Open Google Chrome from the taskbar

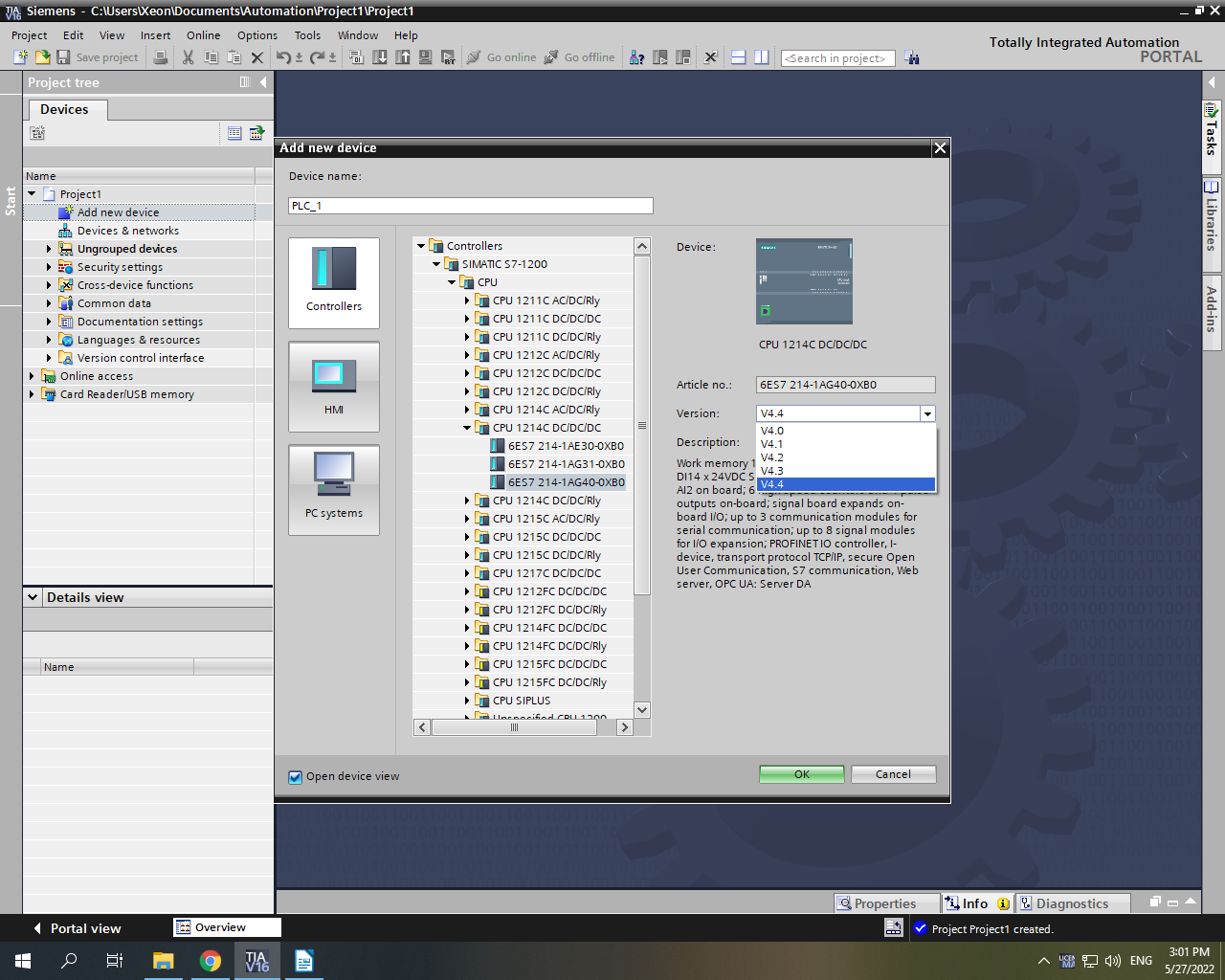pos(211,961)
